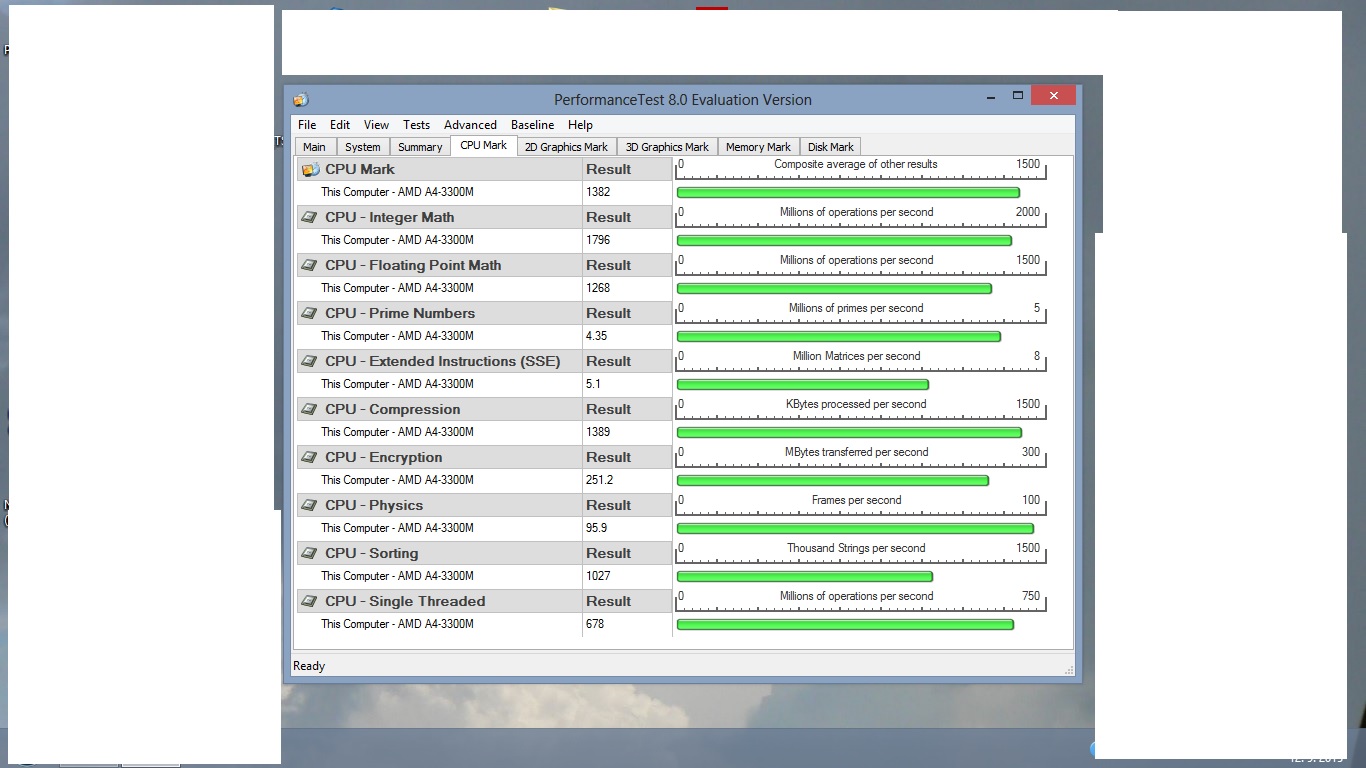The image size is (1366, 768).
Task: Click the Floating Point Math result bar
Action: (x=834, y=288)
